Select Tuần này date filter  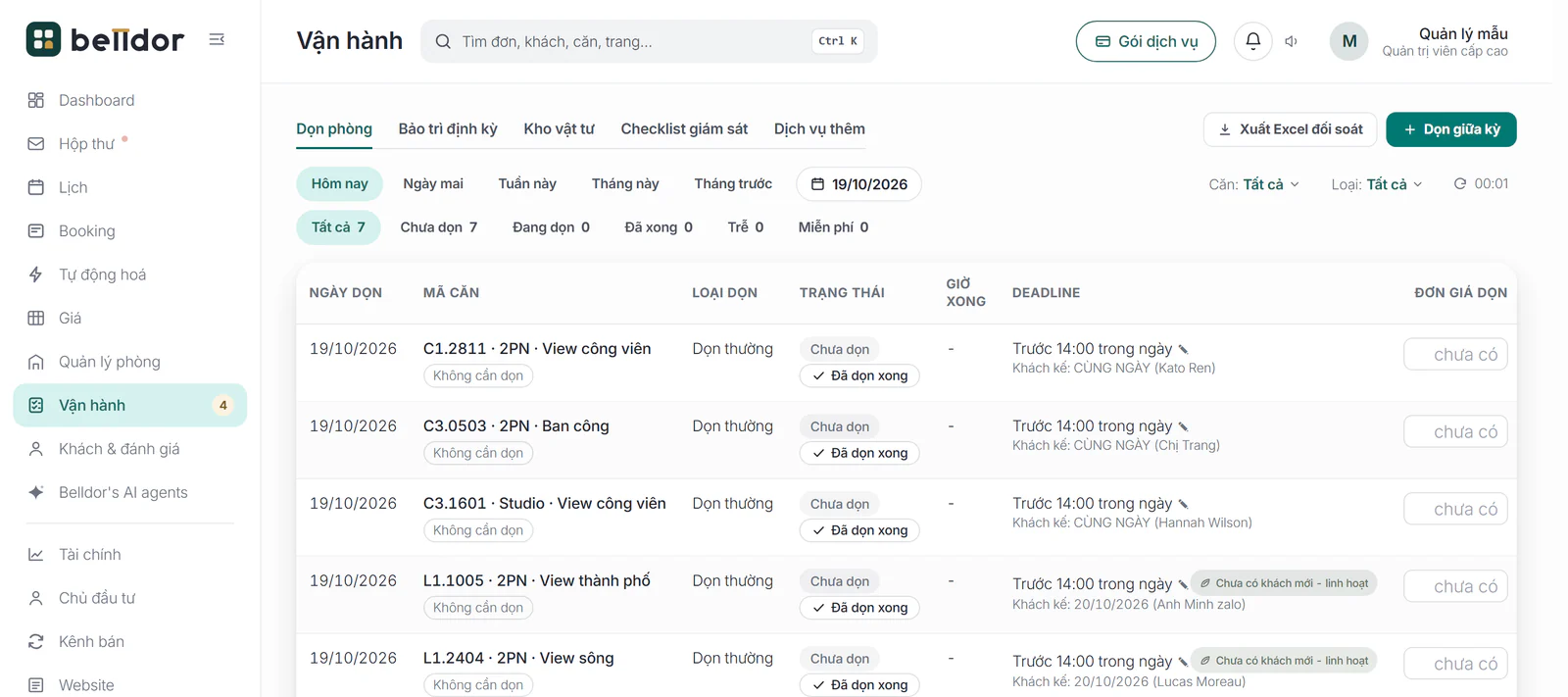(527, 184)
